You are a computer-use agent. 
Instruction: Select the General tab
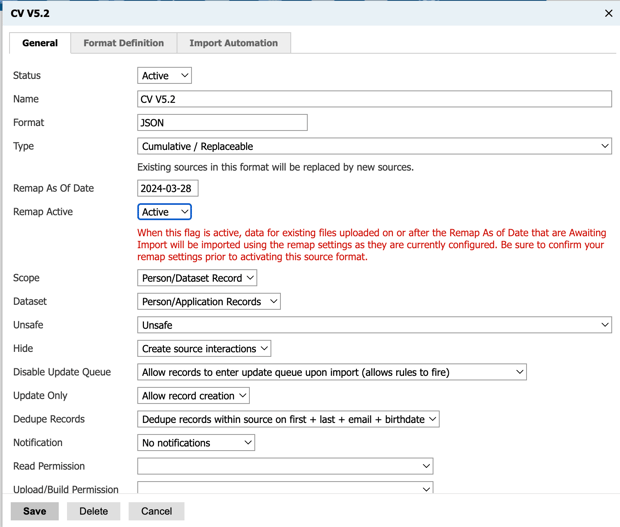[40, 43]
